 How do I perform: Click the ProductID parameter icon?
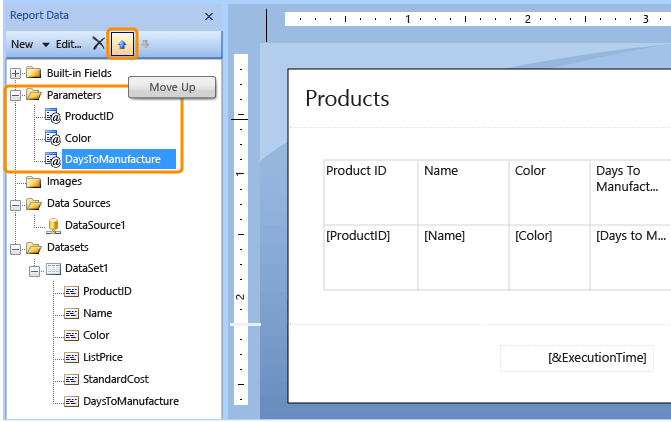coord(53,116)
